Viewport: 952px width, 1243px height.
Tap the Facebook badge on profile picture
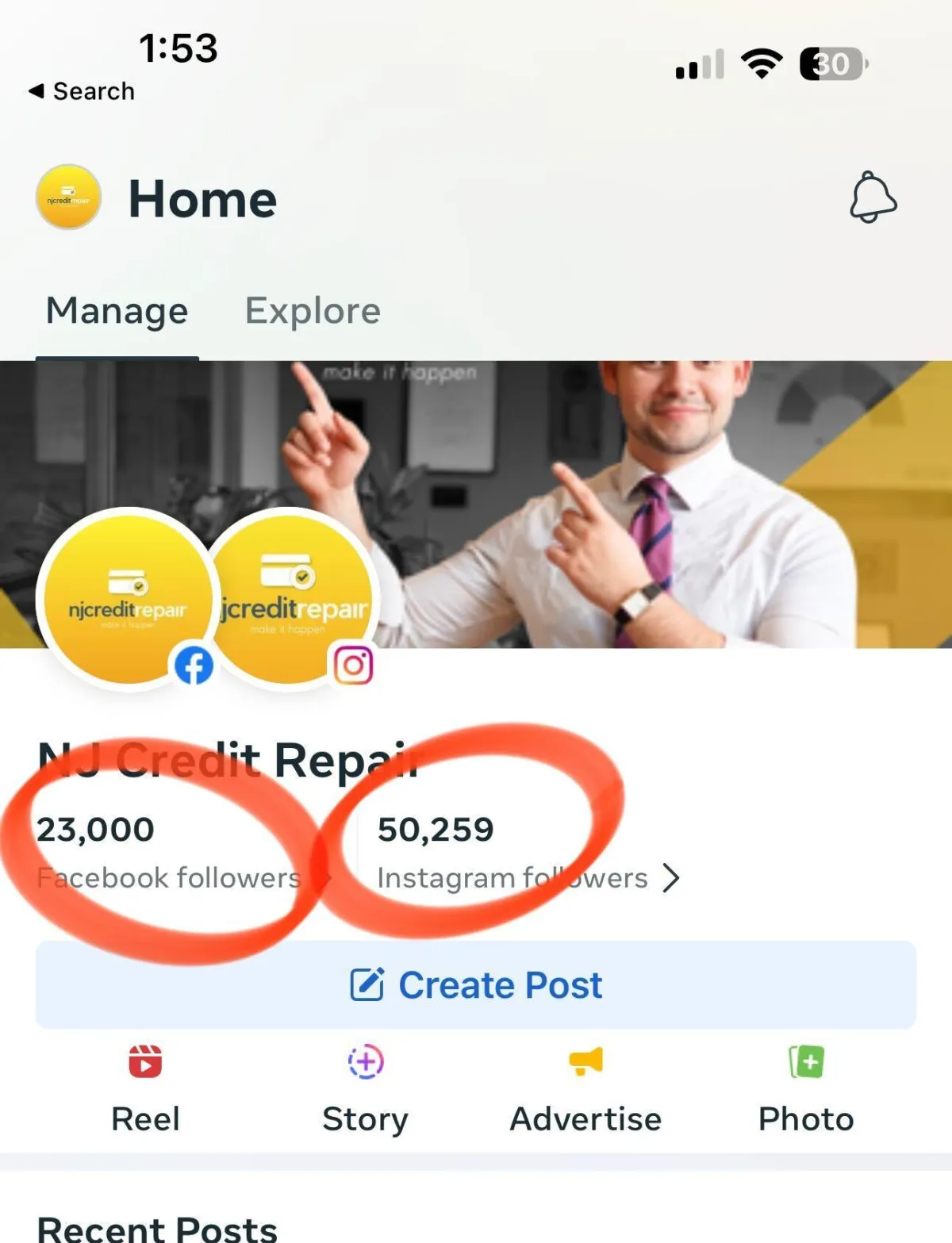tap(194, 666)
